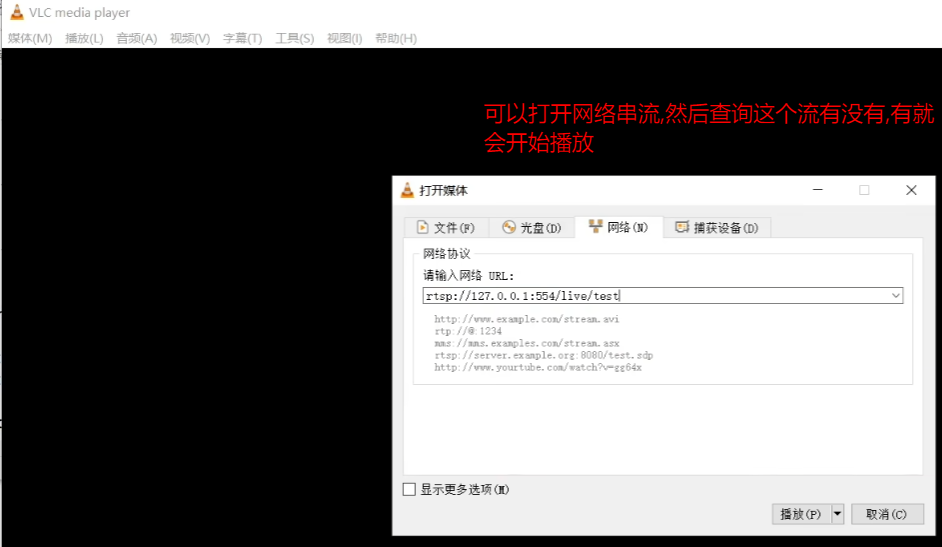Select the 网络(N) tab
The width and height of the screenshot is (942, 547).
coord(619,227)
